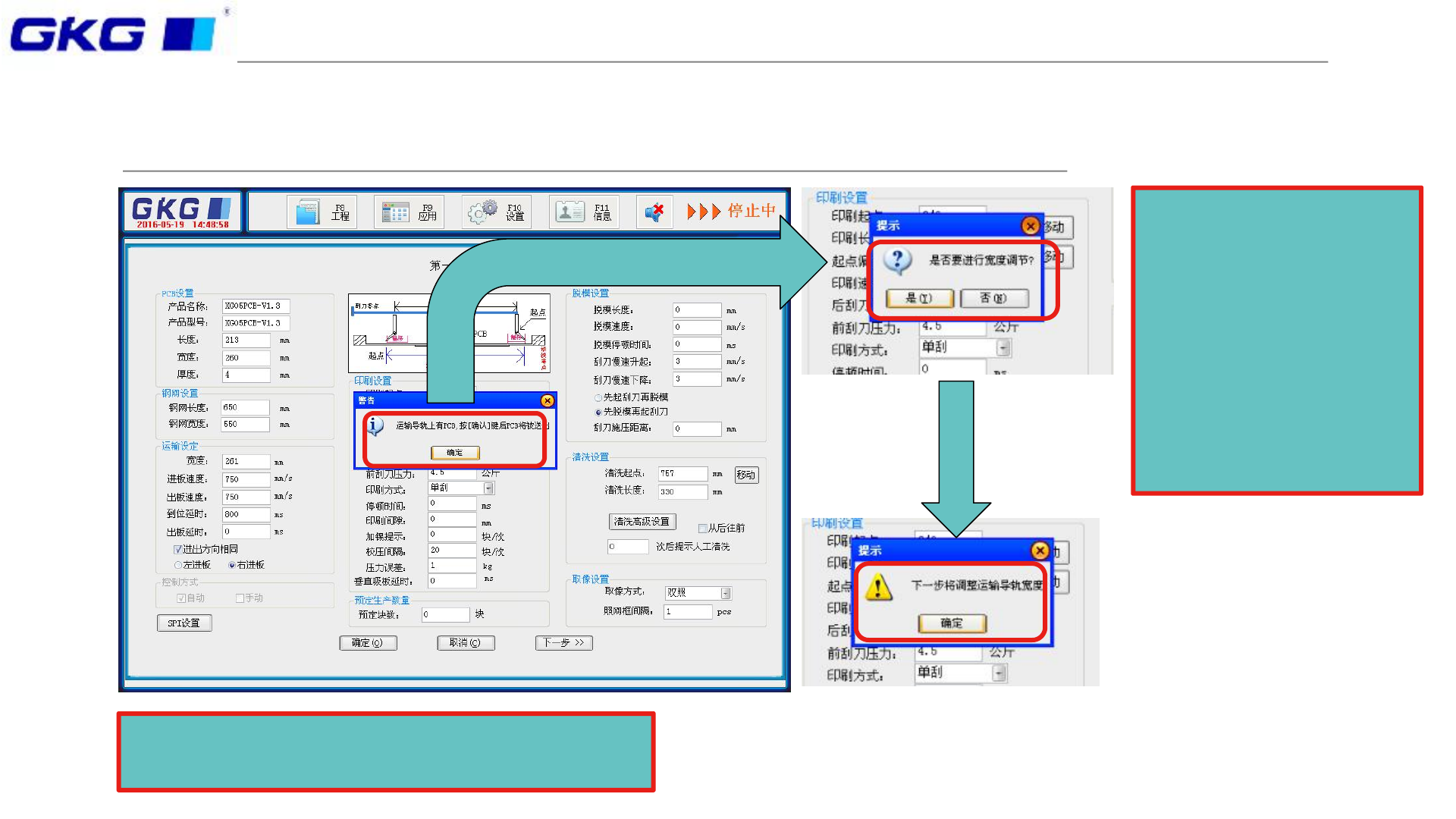Expand the 取像方式 双照 dropdown
The height and width of the screenshot is (819, 1456).
[726, 593]
